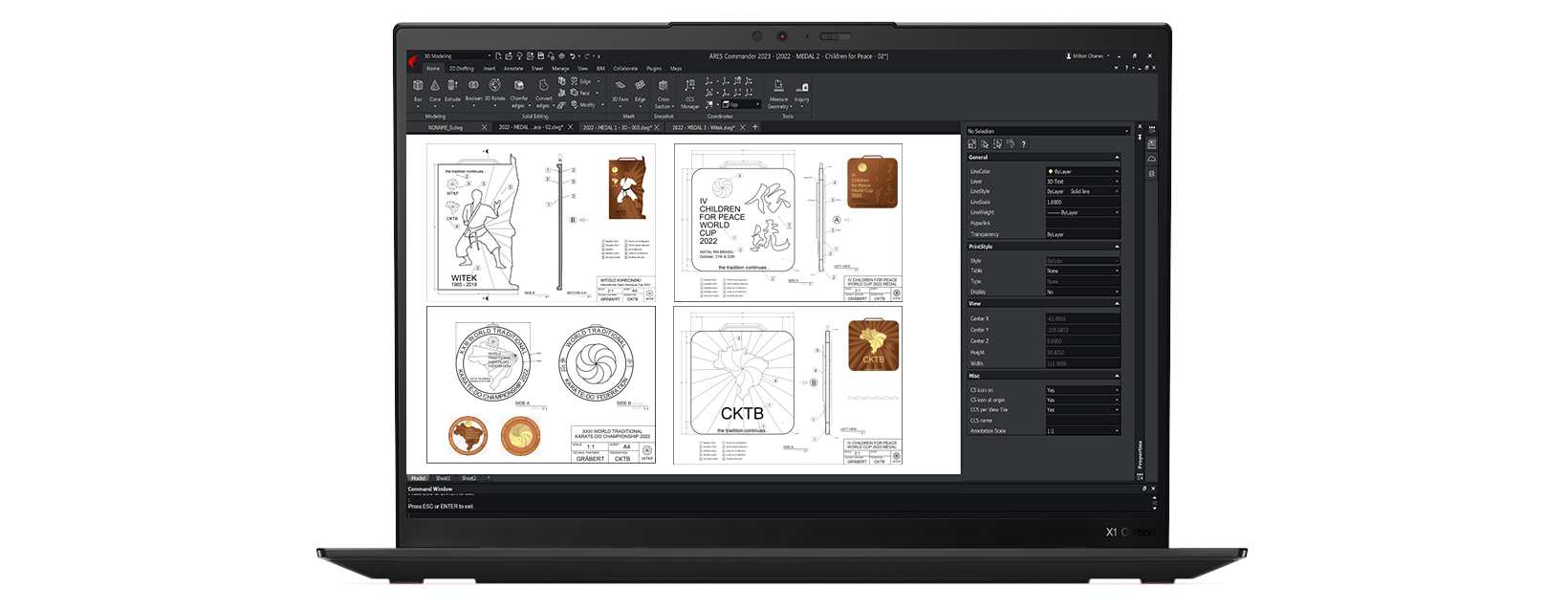The image size is (1568, 608).
Task: Switch to the Insert ribbon tab
Action: point(490,69)
